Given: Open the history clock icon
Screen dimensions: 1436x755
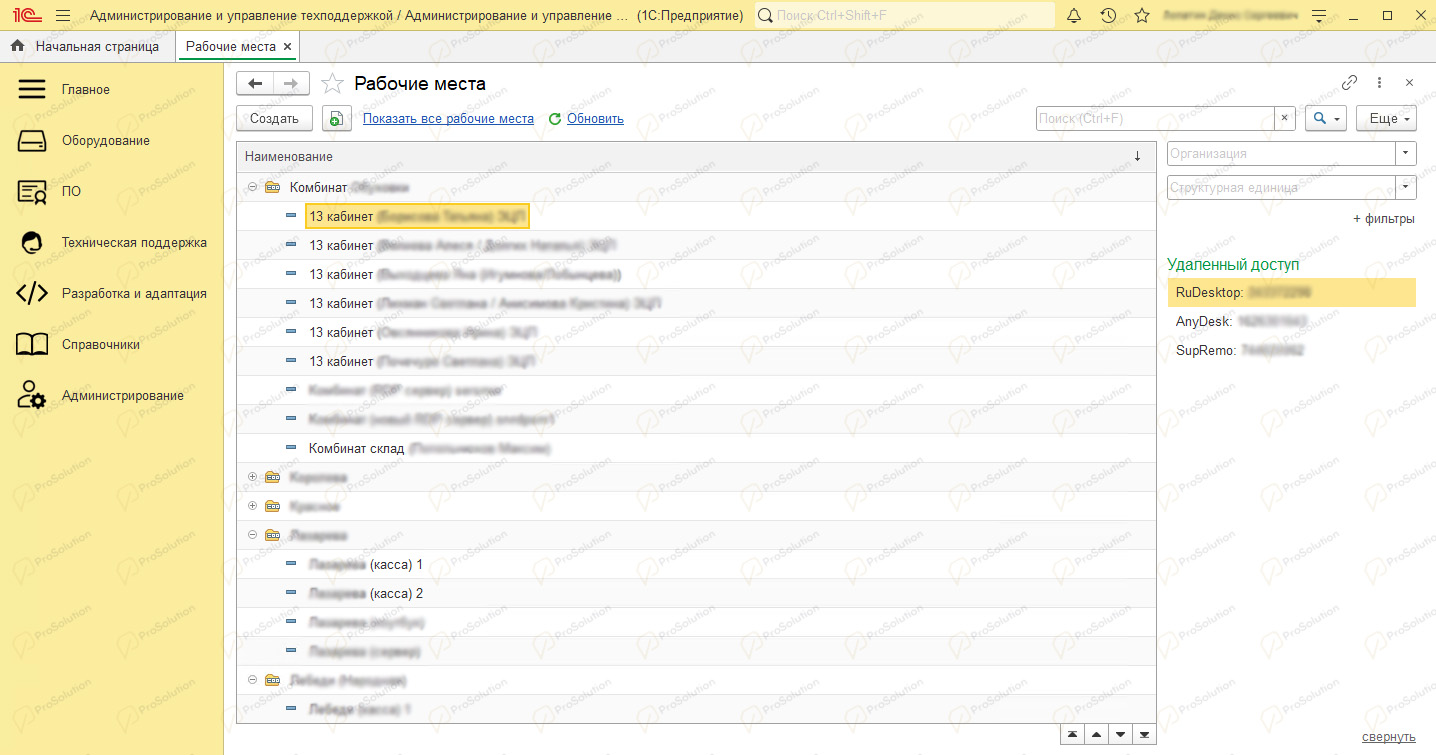Looking at the screenshot, I should click(x=1108, y=16).
